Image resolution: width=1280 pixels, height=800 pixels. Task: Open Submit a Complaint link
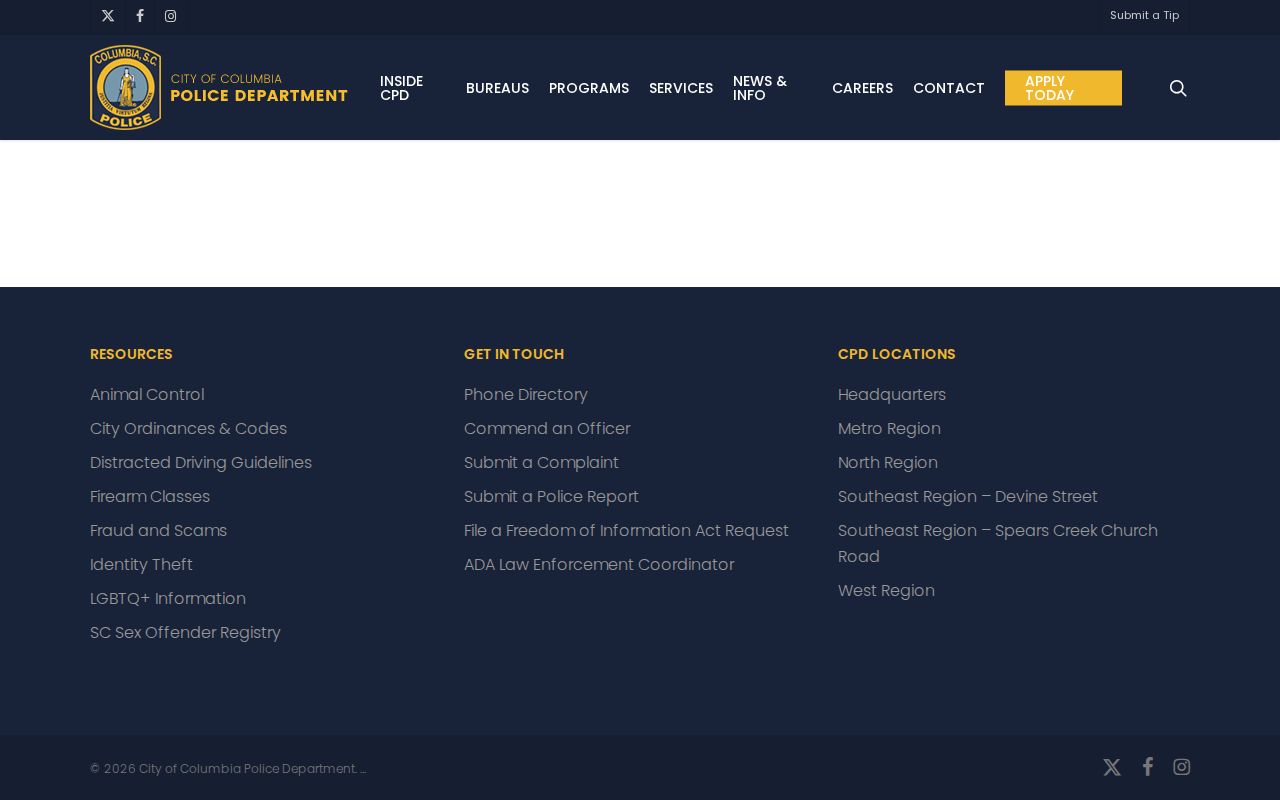(x=541, y=462)
